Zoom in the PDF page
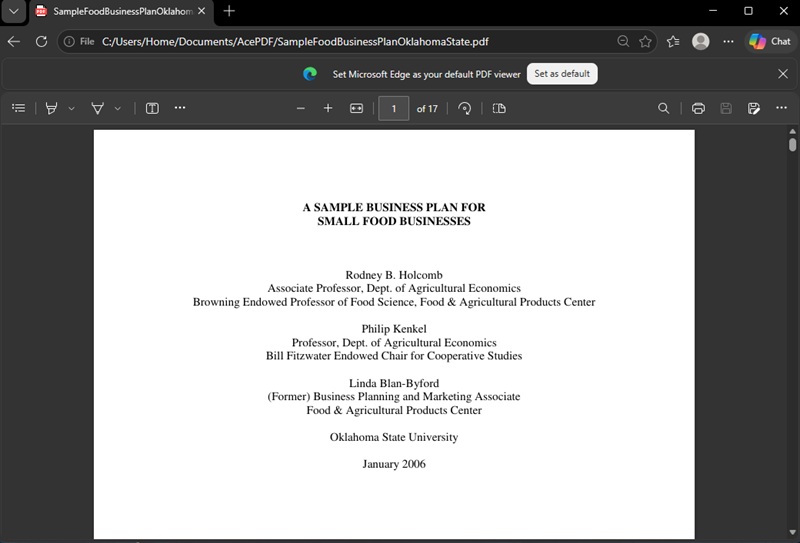 (328, 108)
